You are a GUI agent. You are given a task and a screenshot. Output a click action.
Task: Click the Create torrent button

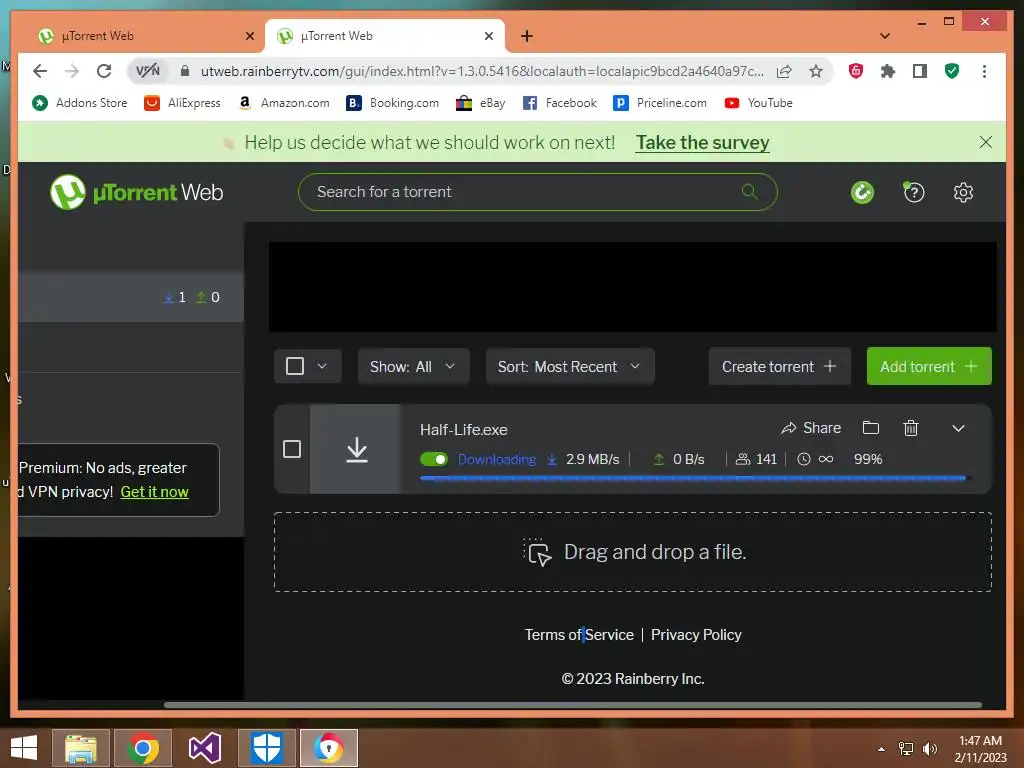pyautogui.click(x=779, y=366)
